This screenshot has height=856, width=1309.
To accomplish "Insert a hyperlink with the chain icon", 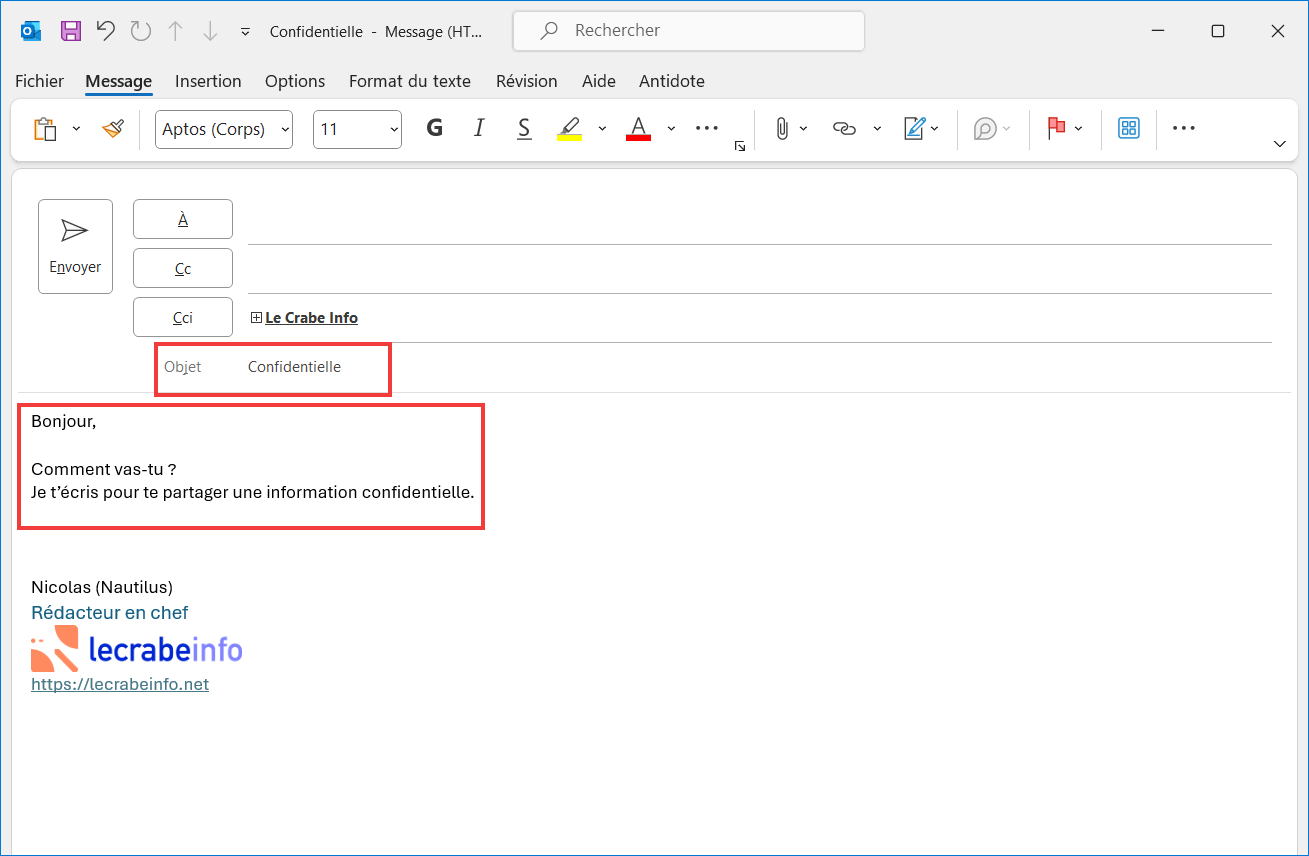I will pyautogui.click(x=845, y=129).
